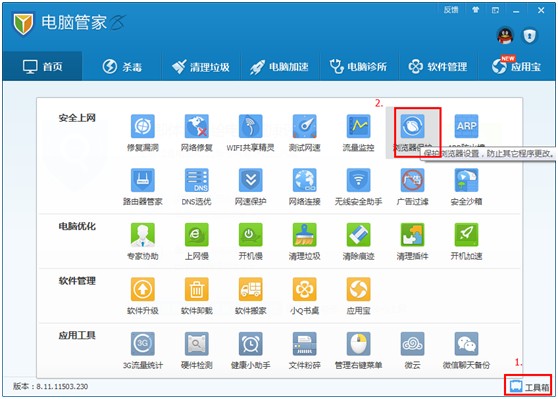
Task: Switch to the 软件管理 tab
Action: pos(438,67)
